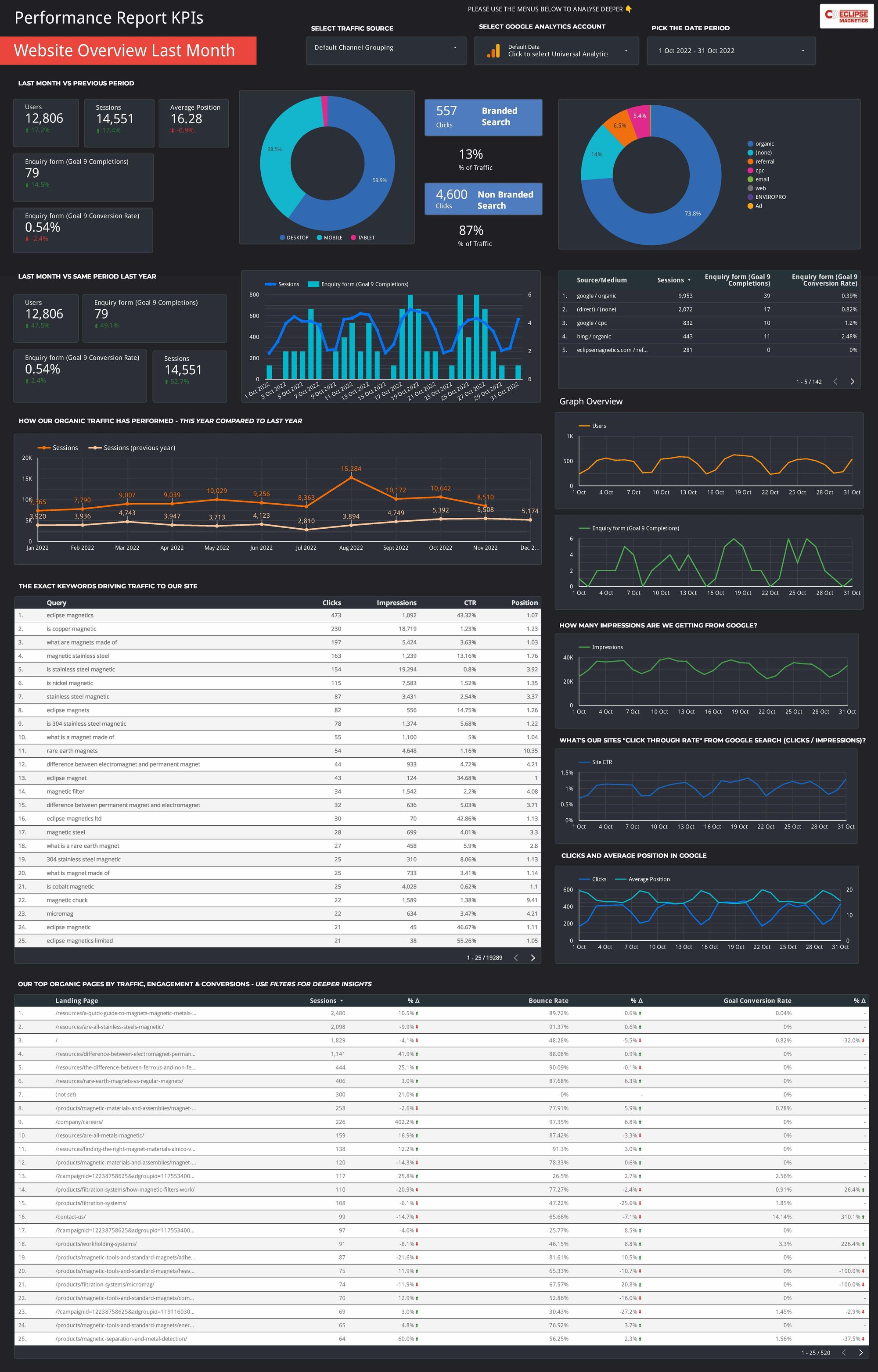Screen dimensions: 878x1372
Task: Select /company/careers/ landing page row
Action: tap(440, 1122)
